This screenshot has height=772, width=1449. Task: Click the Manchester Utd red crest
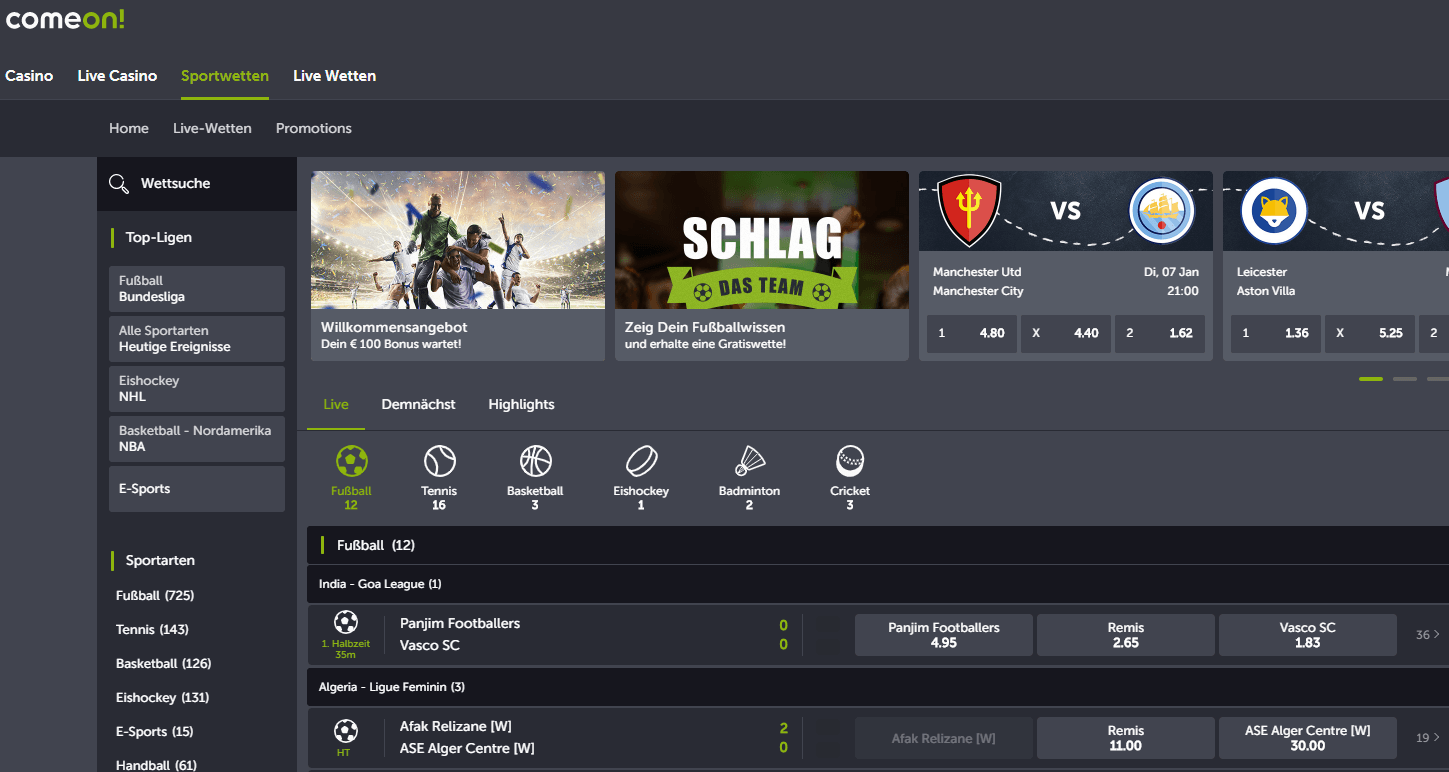coord(969,210)
